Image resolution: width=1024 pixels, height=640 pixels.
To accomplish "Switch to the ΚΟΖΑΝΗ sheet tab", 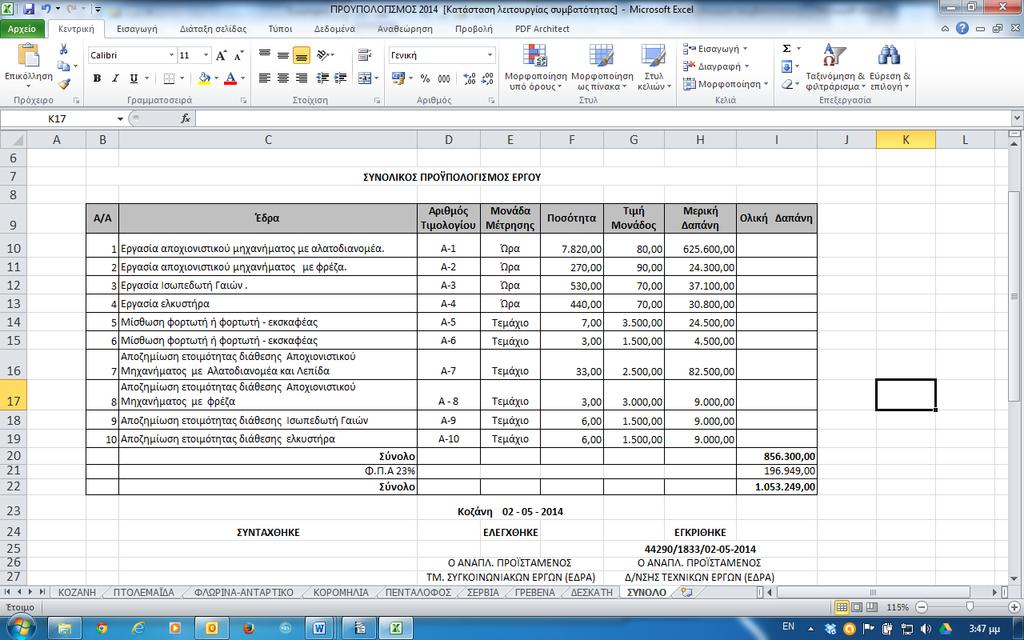I will [x=77, y=592].
